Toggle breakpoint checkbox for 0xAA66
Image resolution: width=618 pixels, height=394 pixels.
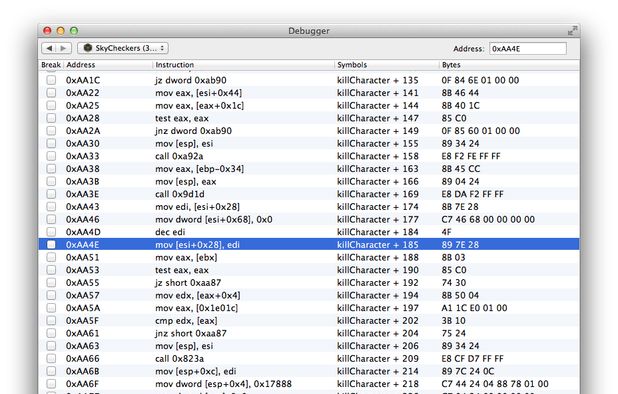pos(51,359)
